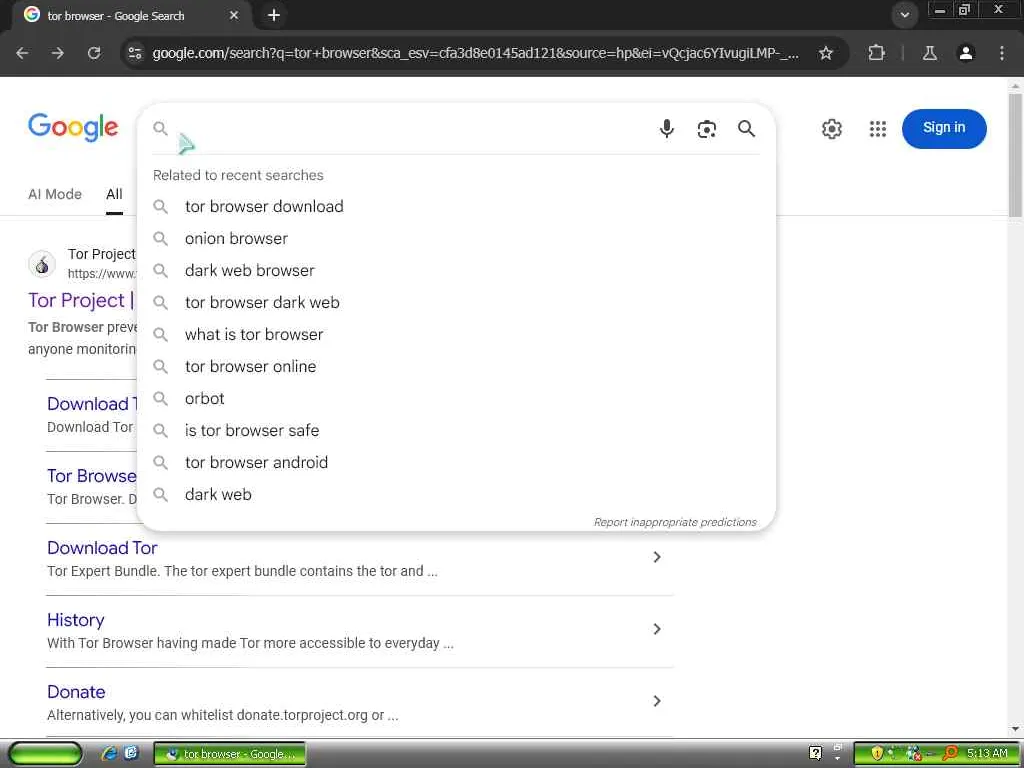Screen dimensions: 1024x768
Task: Select suggestion tor browser download
Action: 456,206
